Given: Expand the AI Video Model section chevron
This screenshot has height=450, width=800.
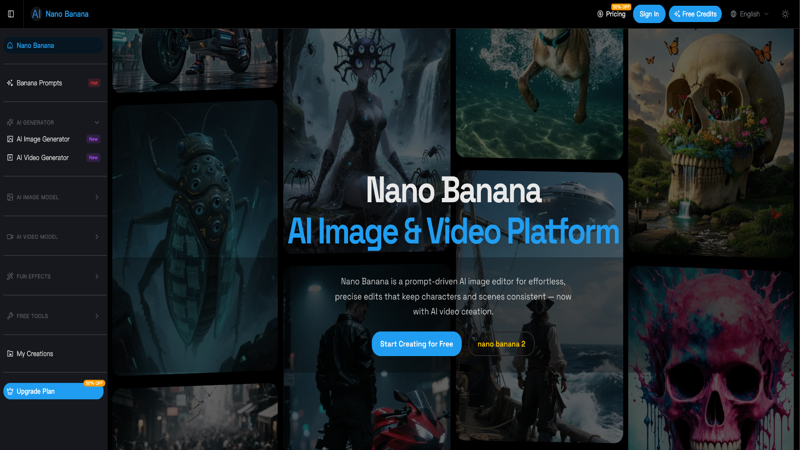Looking at the screenshot, I should click(96, 237).
